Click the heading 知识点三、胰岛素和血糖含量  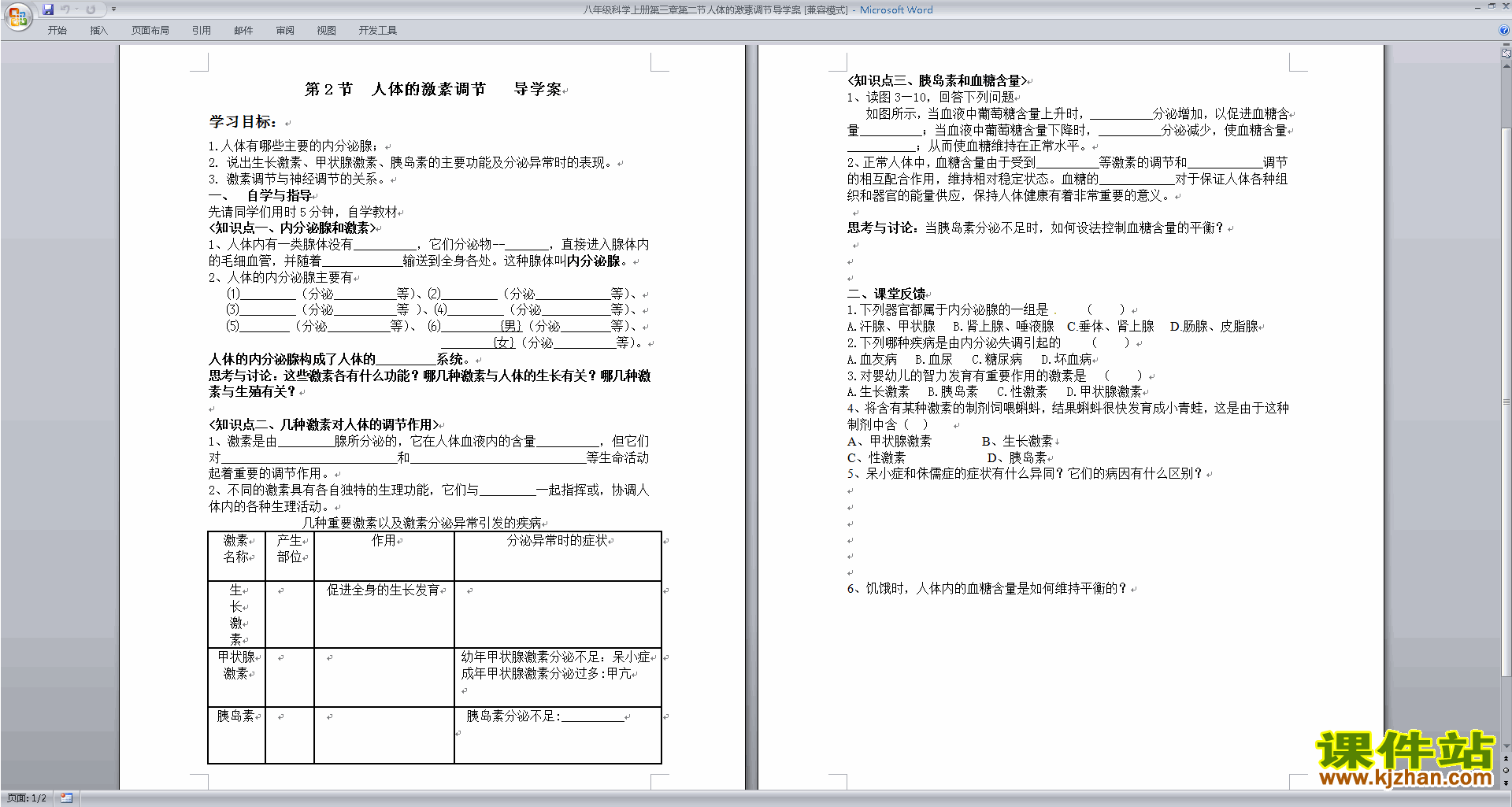(x=937, y=81)
